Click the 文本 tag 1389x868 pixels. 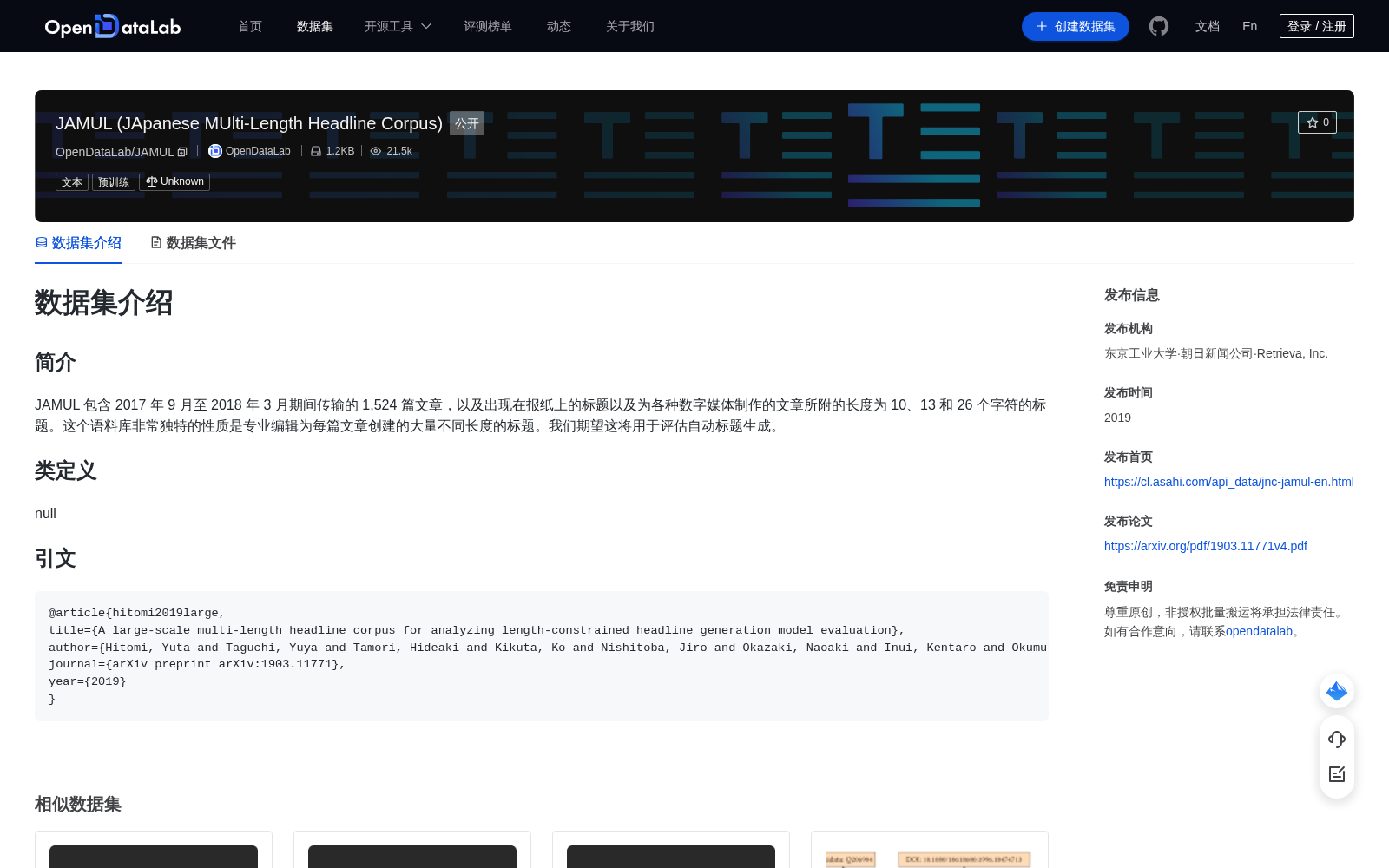click(72, 182)
